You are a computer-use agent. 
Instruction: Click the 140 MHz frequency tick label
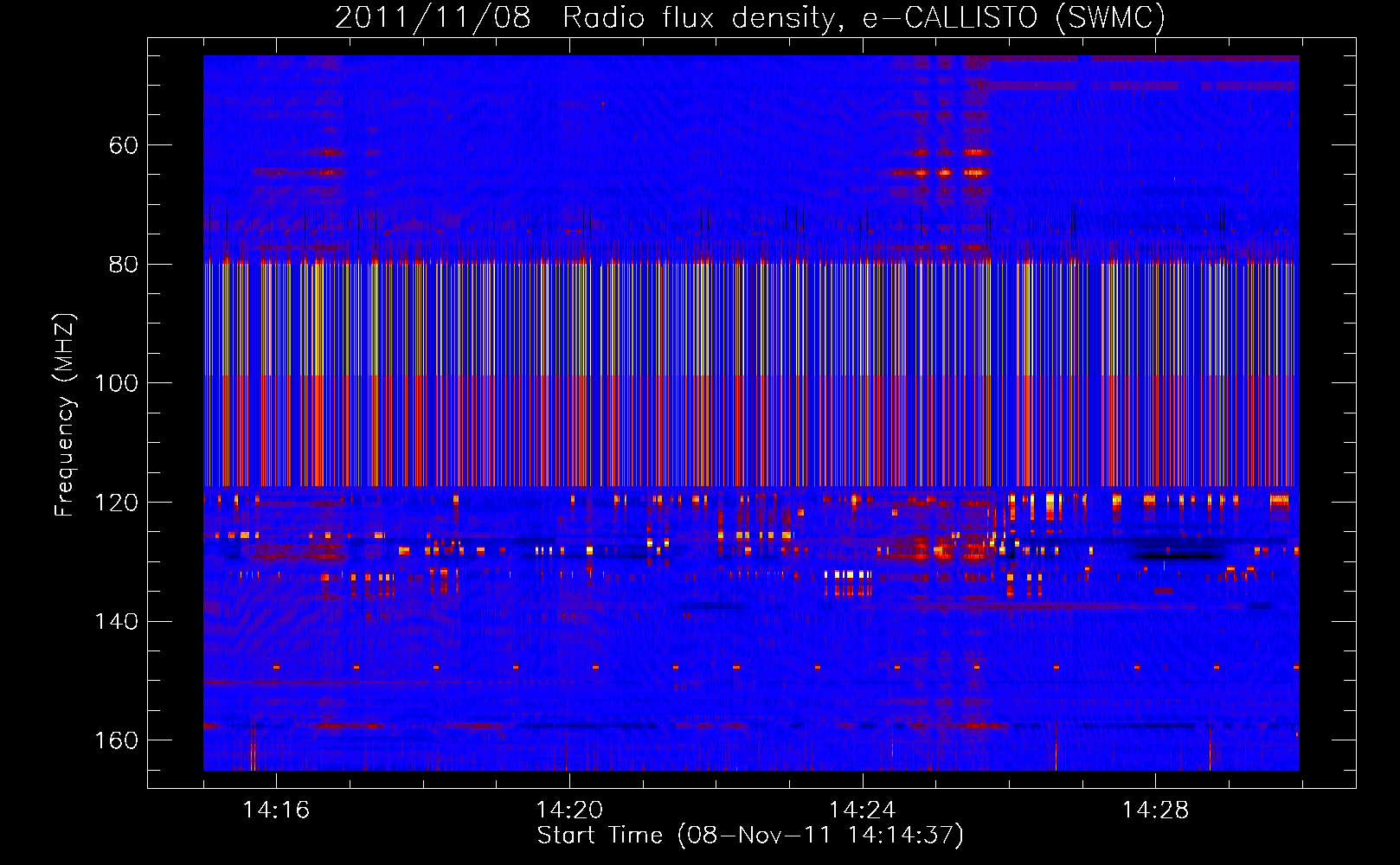coord(116,621)
